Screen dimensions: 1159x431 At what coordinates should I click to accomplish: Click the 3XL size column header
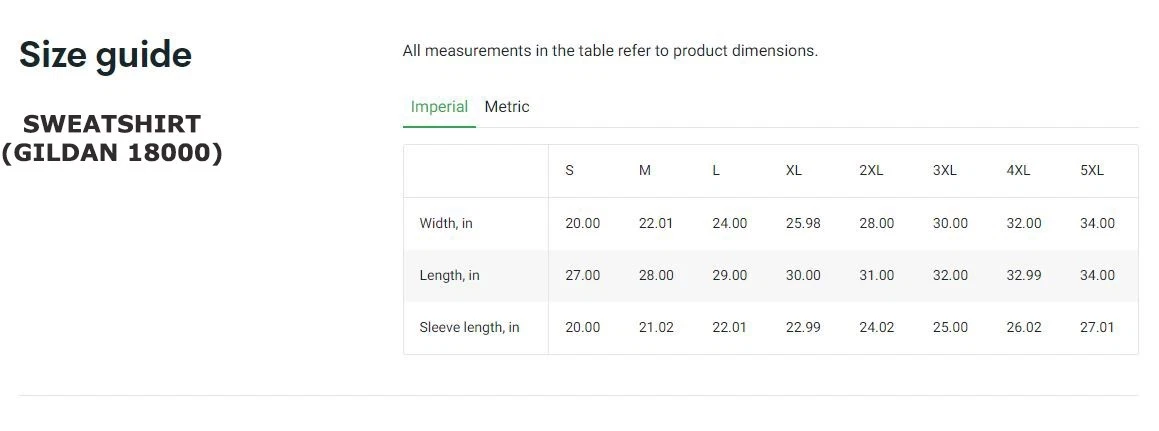(x=945, y=171)
